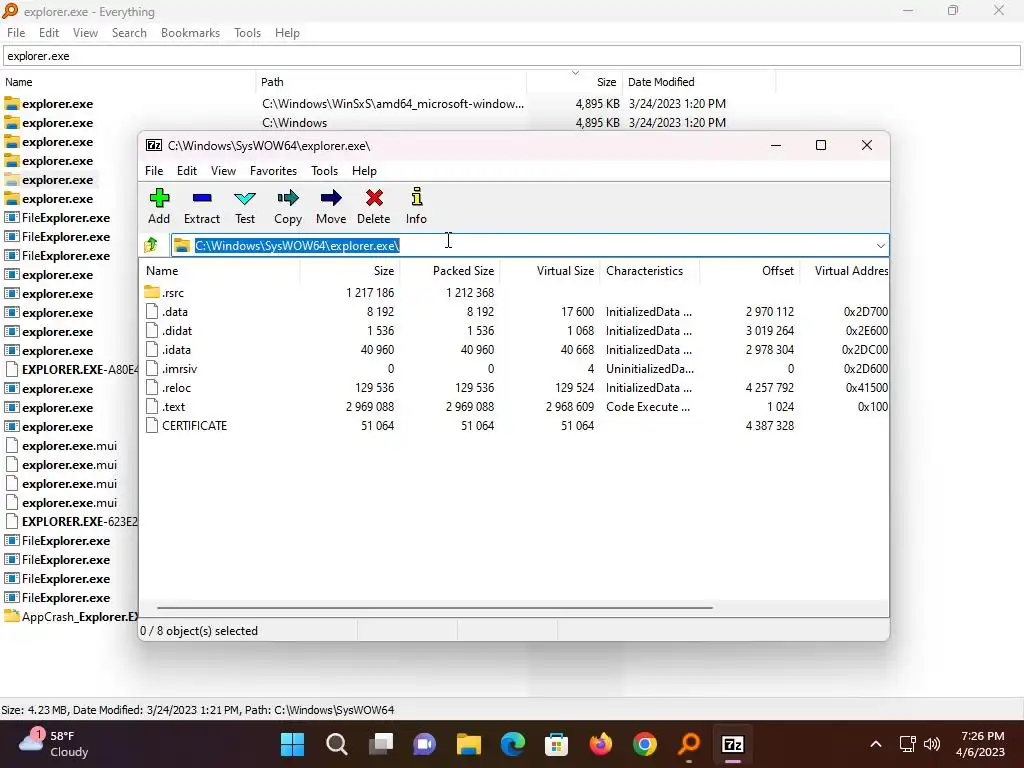Go up one folder level in 7-Zip
Image resolution: width=1024 pixels, height=768 pixels.
point(152,246)
